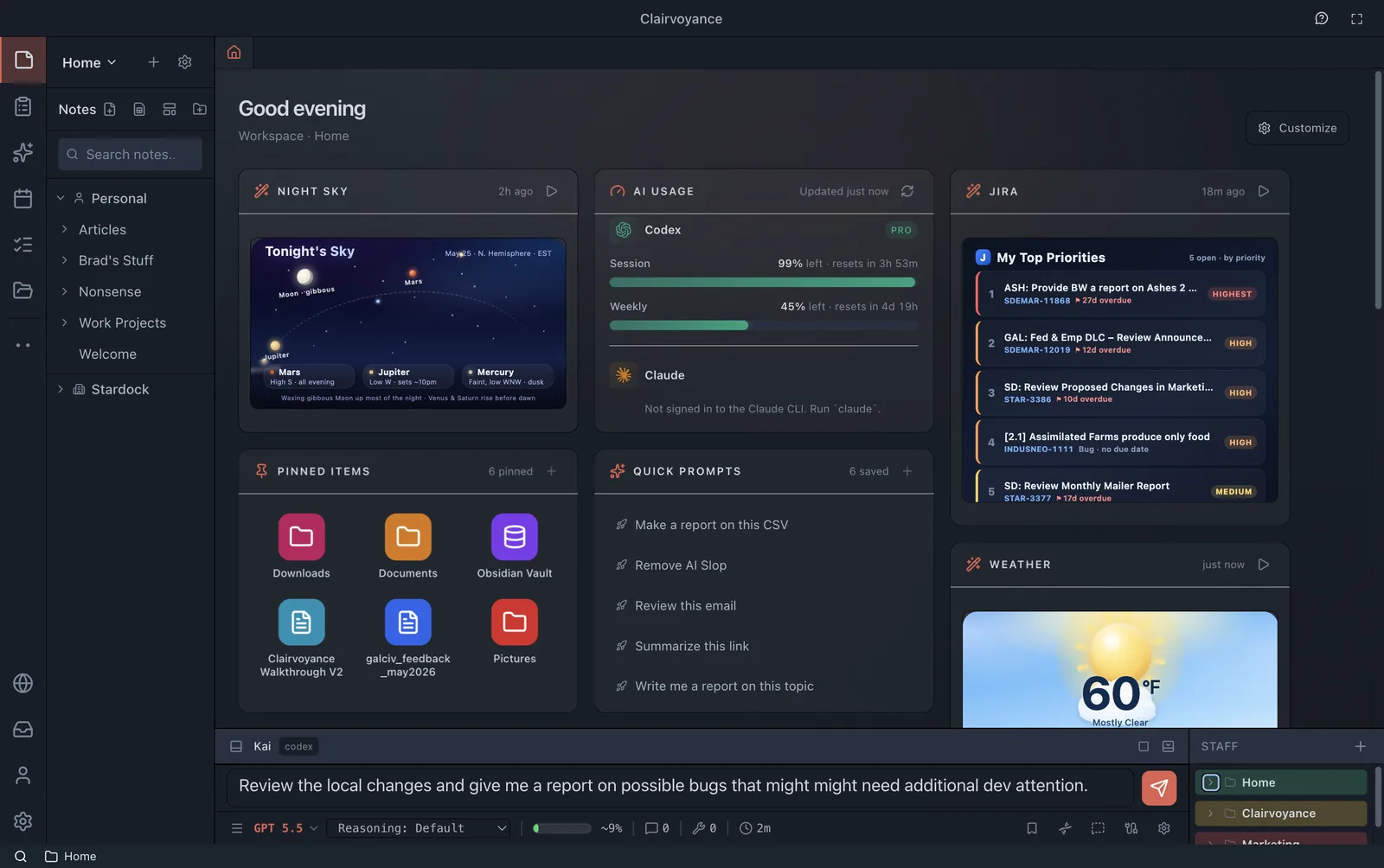Open chat settings gear in the bottom toolbar

coord(1164,828)
